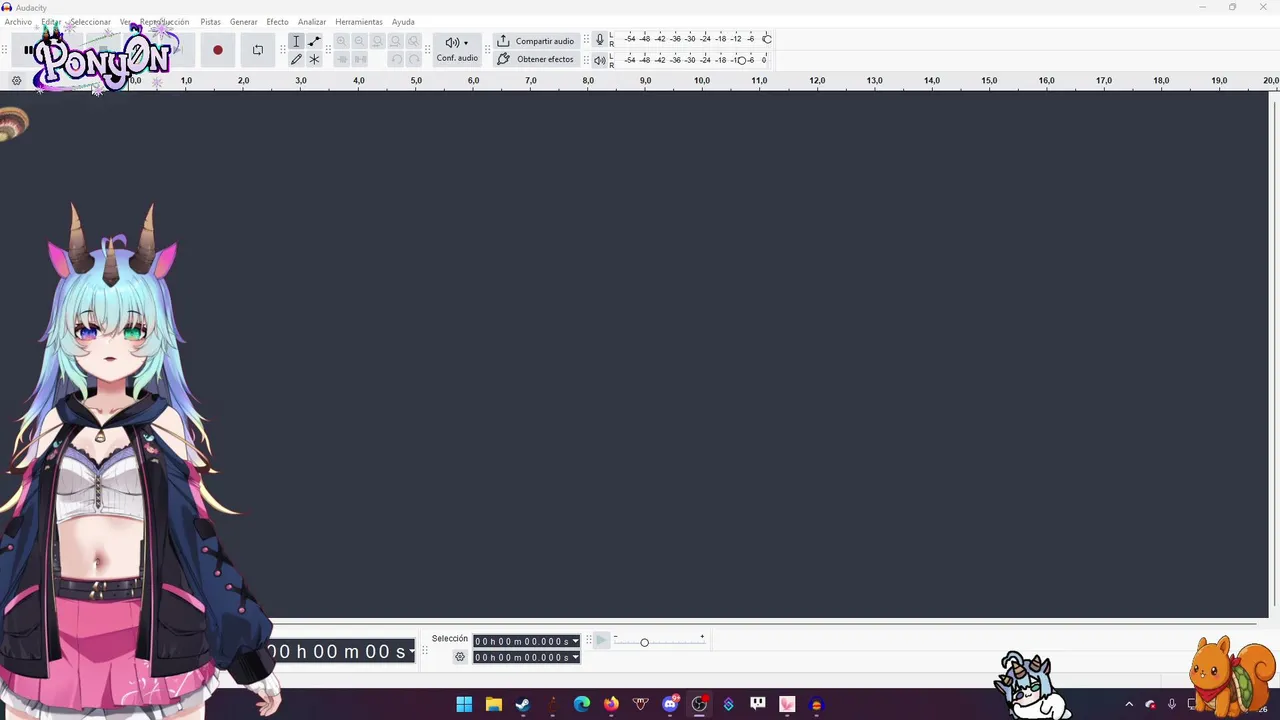Click the Zoom Out magnifier icon
This screenshot has height=720, width=1280.
[x=360, y=41]
